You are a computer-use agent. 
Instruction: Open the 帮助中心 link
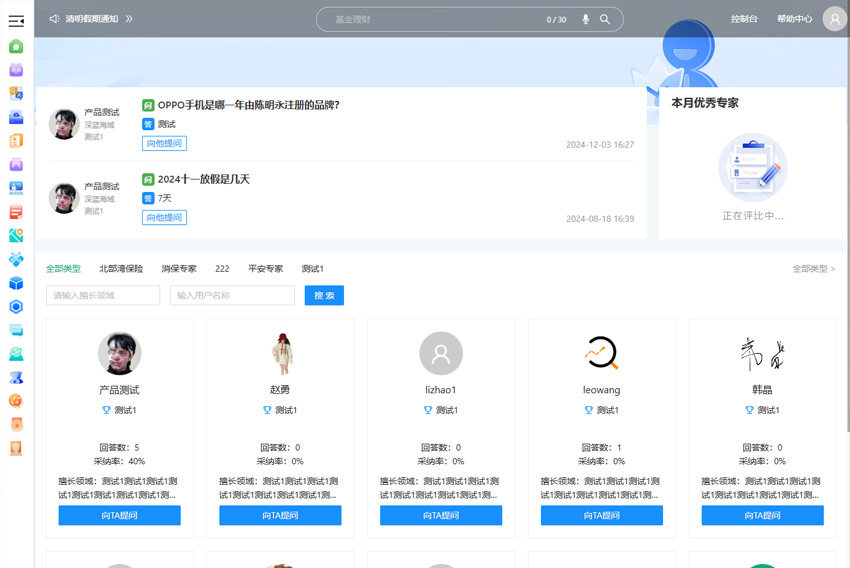795,19
